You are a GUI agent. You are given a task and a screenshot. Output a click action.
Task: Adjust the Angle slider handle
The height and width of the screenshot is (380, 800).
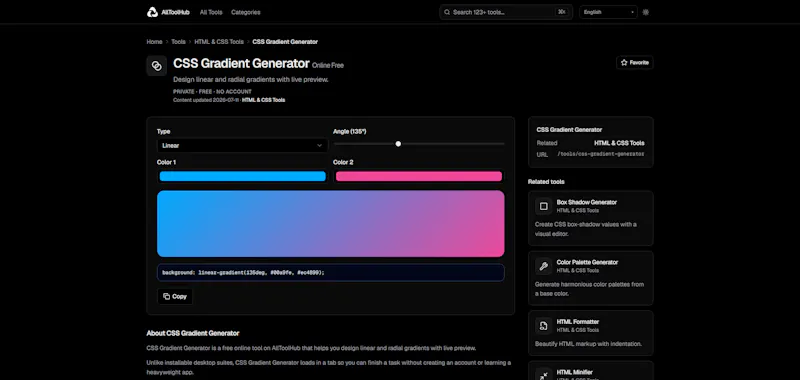pyautogui.click(x=398, y=144)
